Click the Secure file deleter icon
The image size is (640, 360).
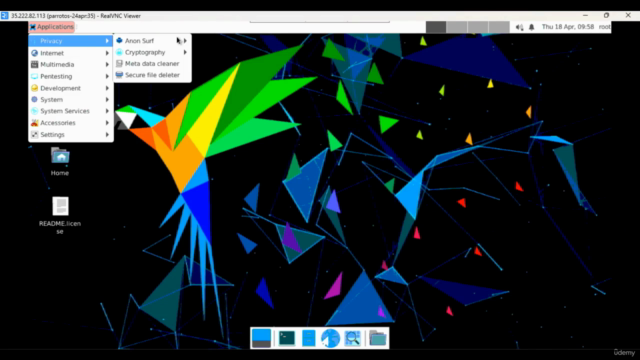tap(119, 75)
